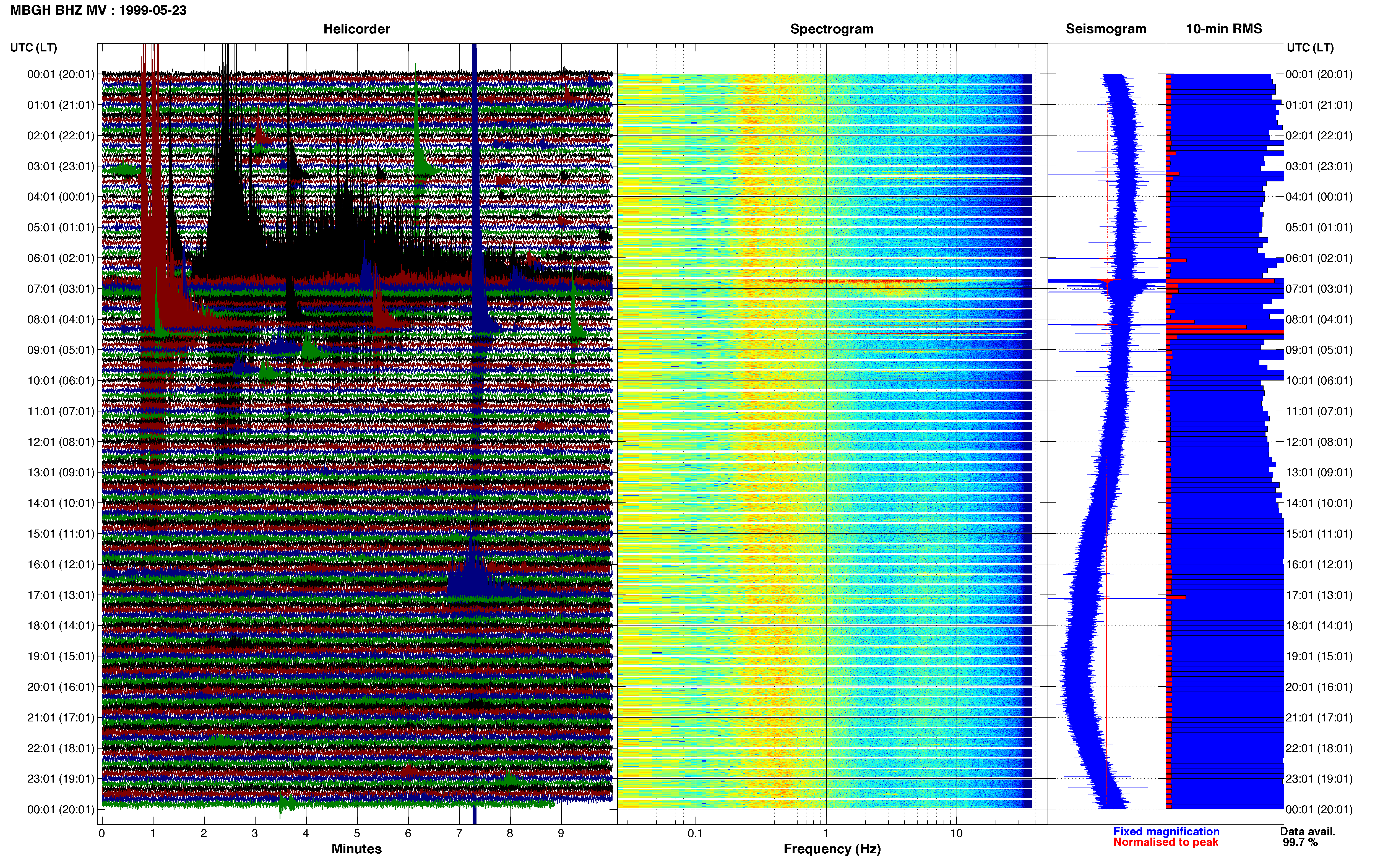Click 12:01 (08:01) on the Helicorder time axis
Screen dimensions: 1388x868
point(60,442)
